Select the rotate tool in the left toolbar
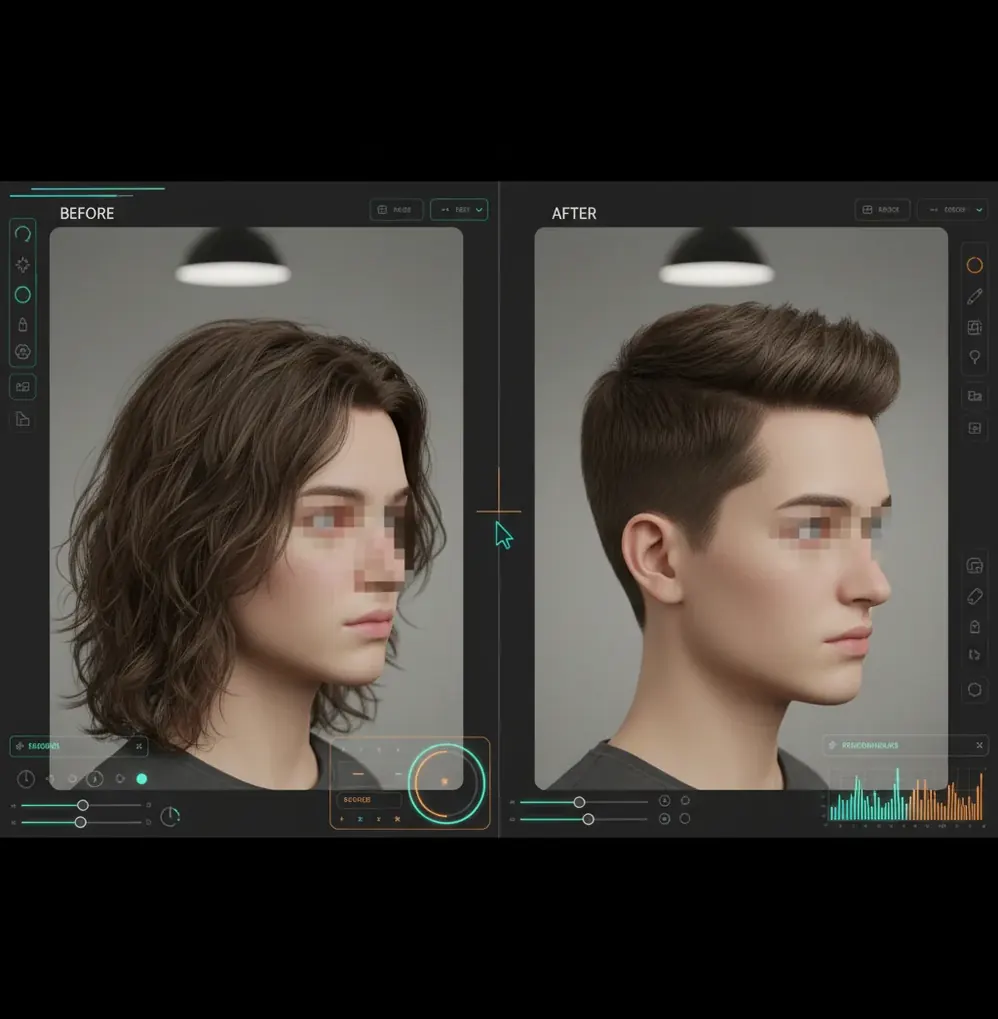The width and height of the screenshot is (998, 1019). [x=22, y=233]
